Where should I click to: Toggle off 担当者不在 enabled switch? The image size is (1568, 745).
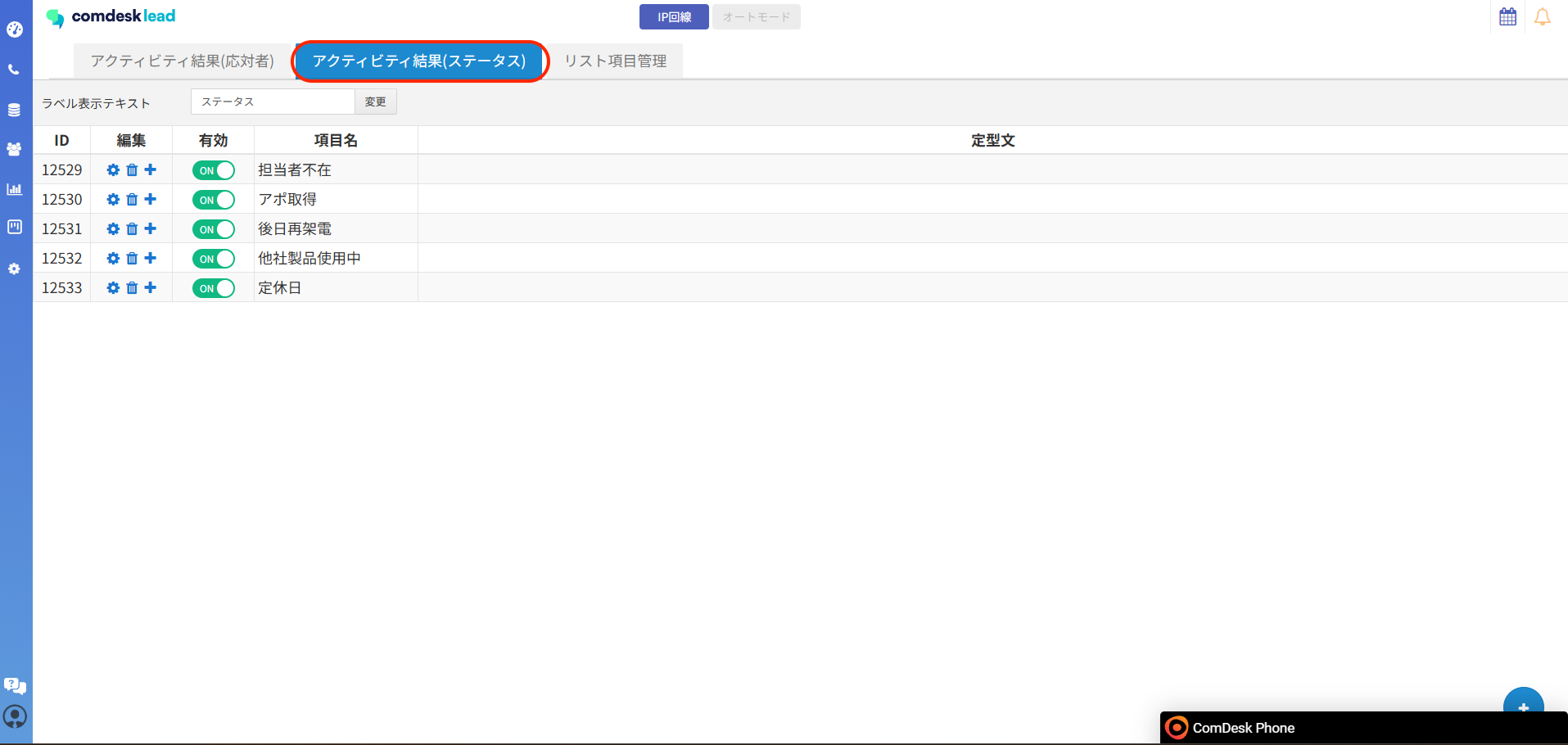coord(214,170)
